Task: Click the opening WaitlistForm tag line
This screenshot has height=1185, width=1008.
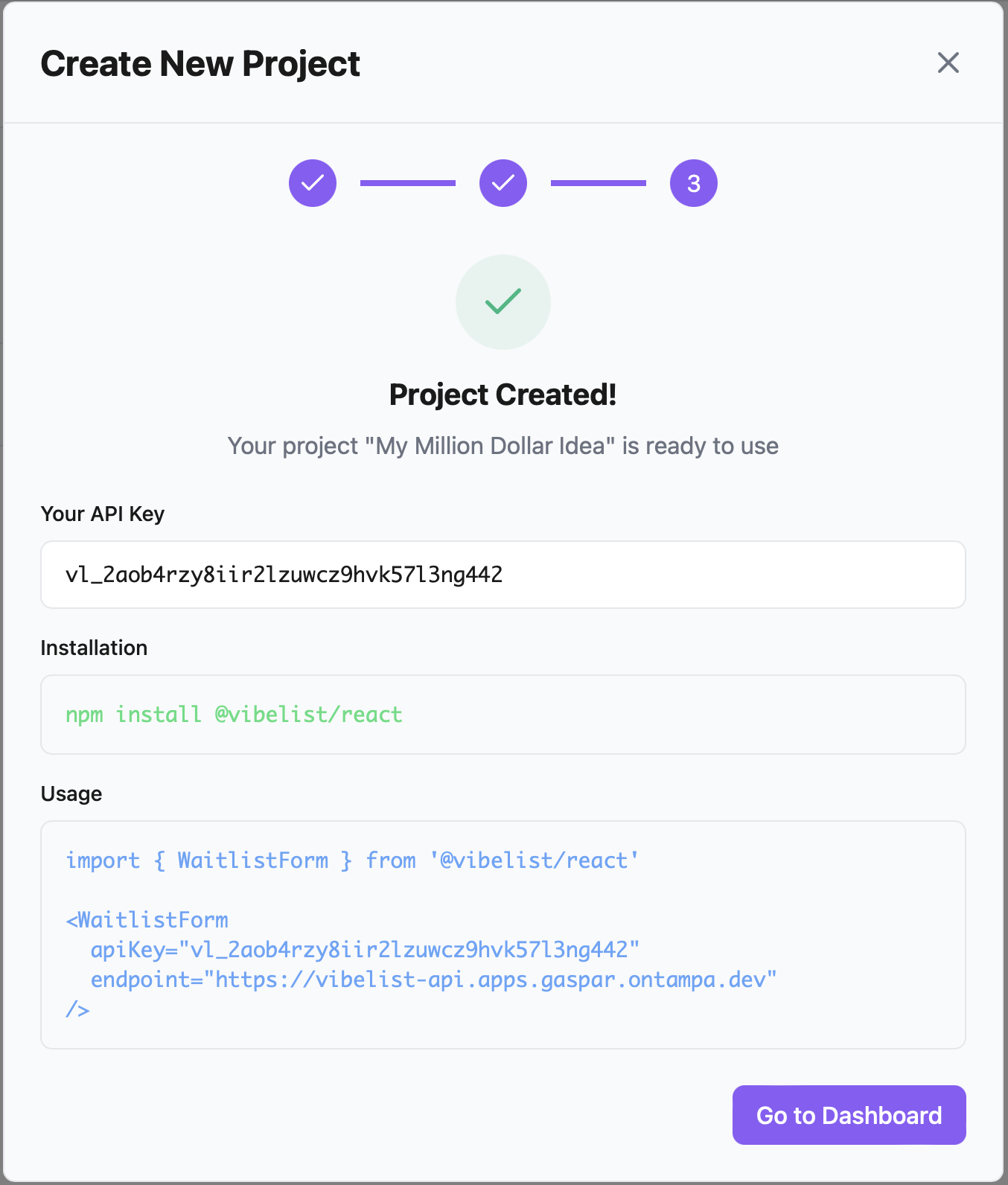Action: pos(147,920)
